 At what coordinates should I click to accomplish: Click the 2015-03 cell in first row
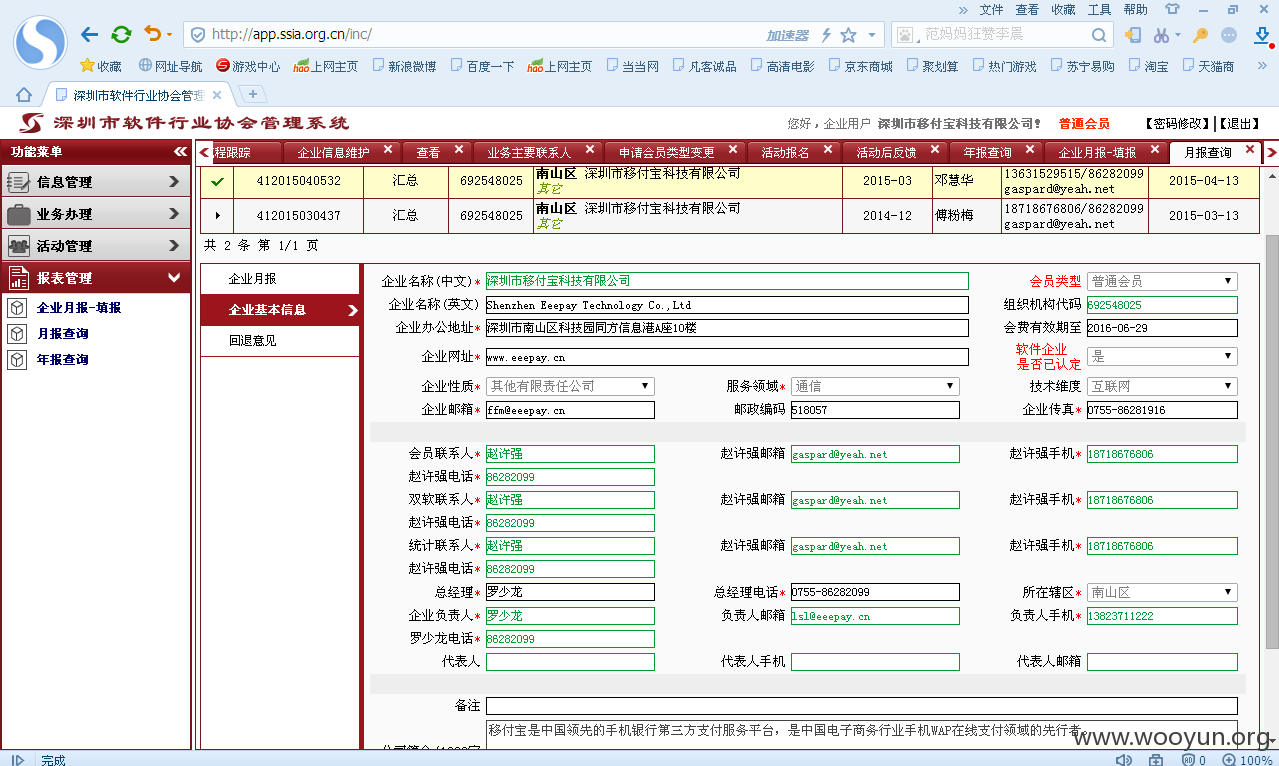(x=887, y=181)
